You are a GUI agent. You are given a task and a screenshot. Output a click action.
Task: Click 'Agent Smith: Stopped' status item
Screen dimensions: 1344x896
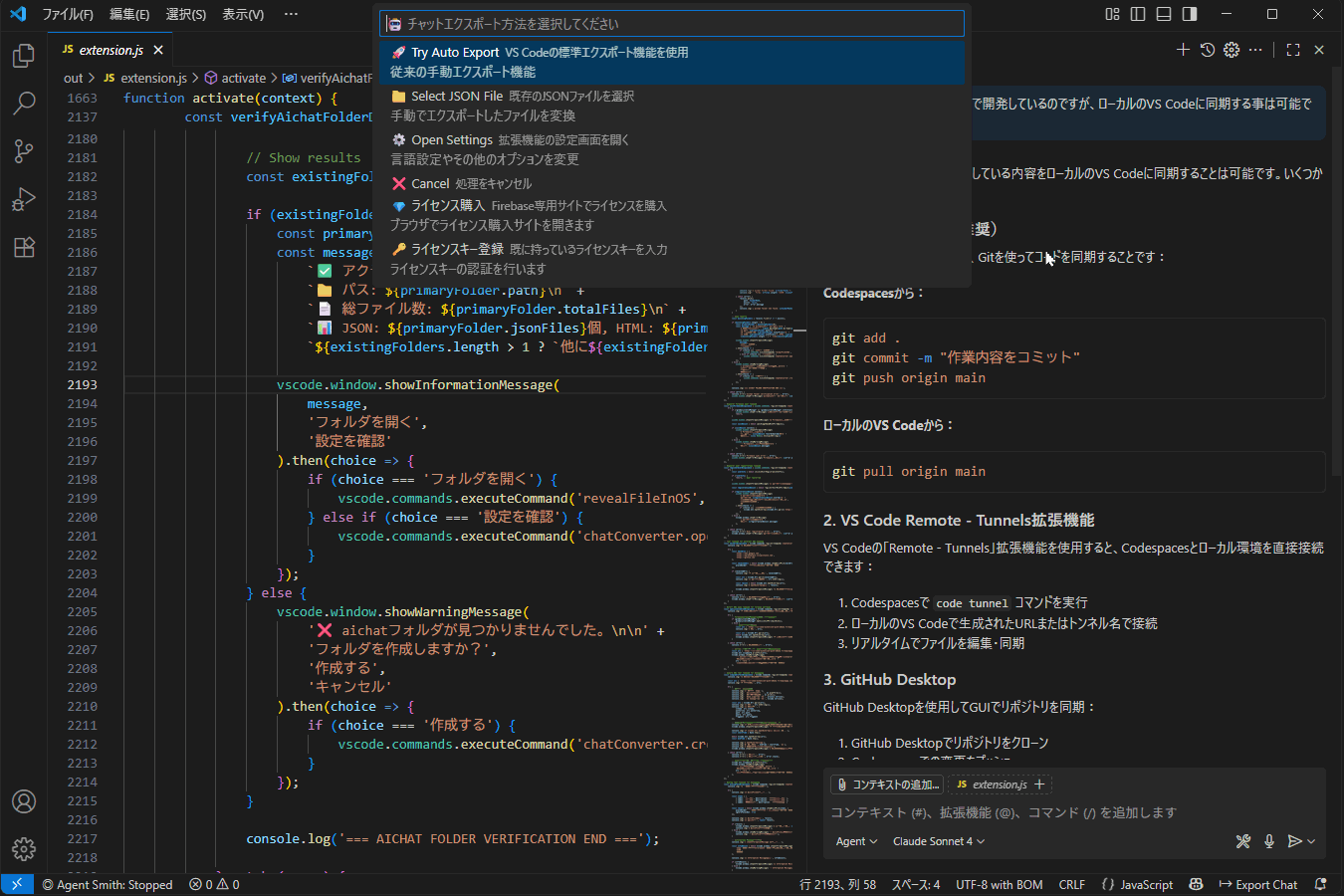(107, 884)
